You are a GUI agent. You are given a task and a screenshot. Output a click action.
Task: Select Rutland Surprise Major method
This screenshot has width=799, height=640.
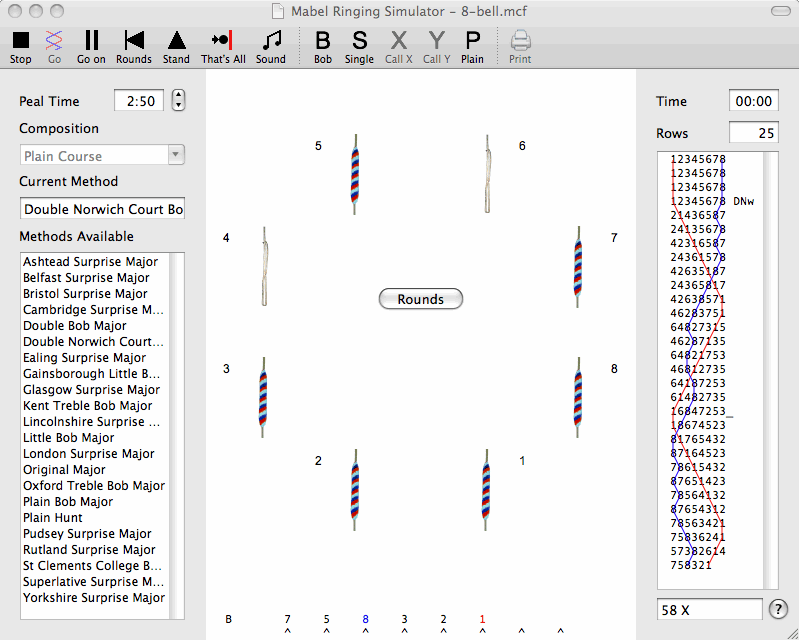point(89,550)
